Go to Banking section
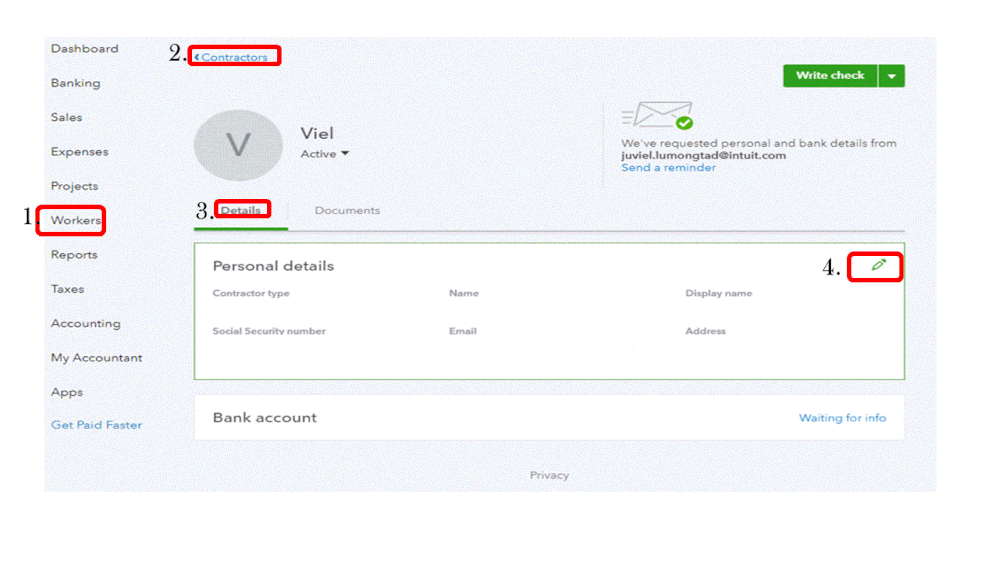This screenshot has height=562, width=999. pyautogui.click(x=76, y=83)
